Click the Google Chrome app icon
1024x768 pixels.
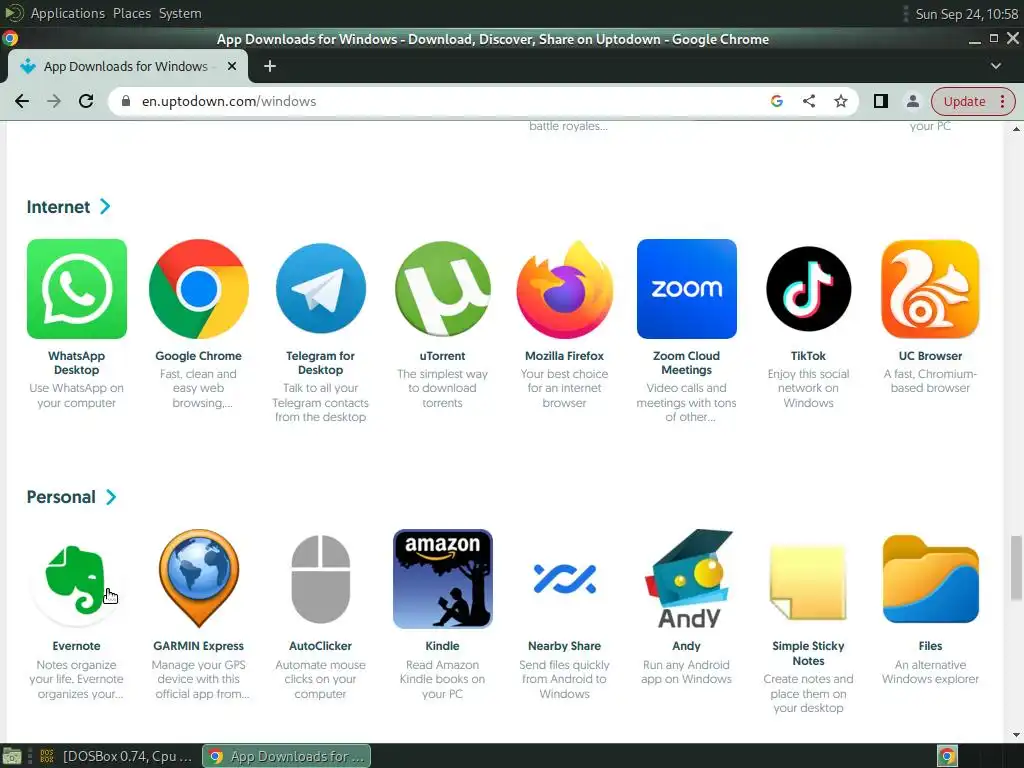[x=199, y=289]
